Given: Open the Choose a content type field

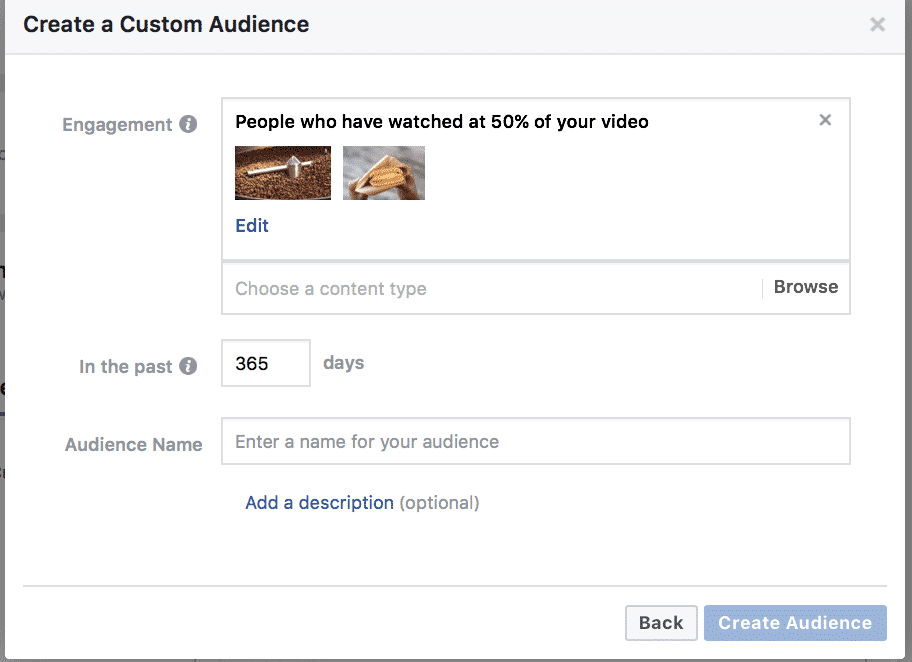Looking at the screenshot, I should click(x=491, y=289).
